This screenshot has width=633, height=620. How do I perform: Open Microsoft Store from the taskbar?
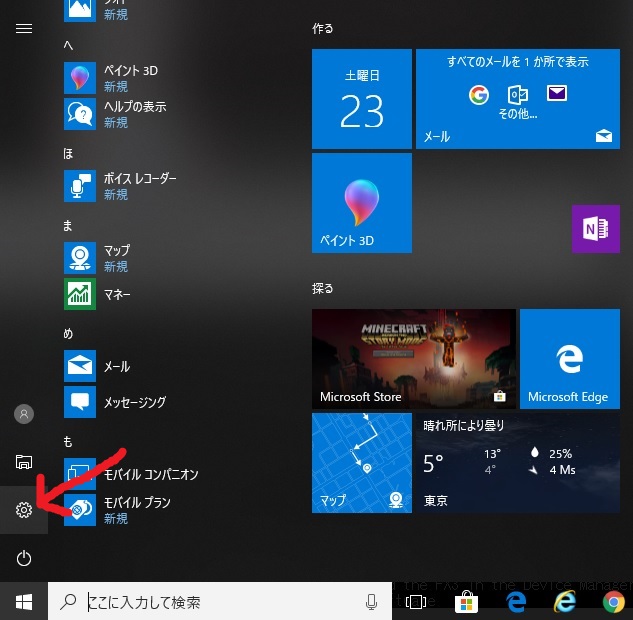[x=466, y=602]
